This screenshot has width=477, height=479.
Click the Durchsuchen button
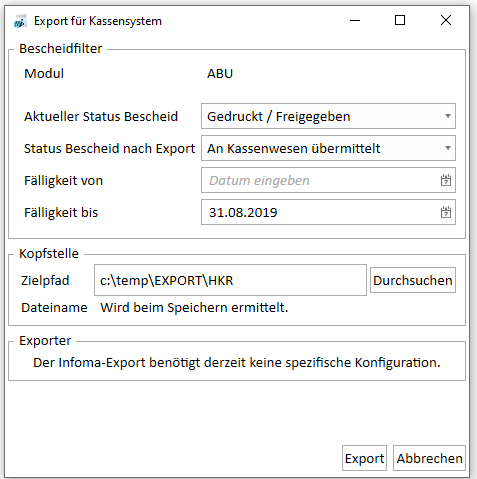tap(413, 280)
